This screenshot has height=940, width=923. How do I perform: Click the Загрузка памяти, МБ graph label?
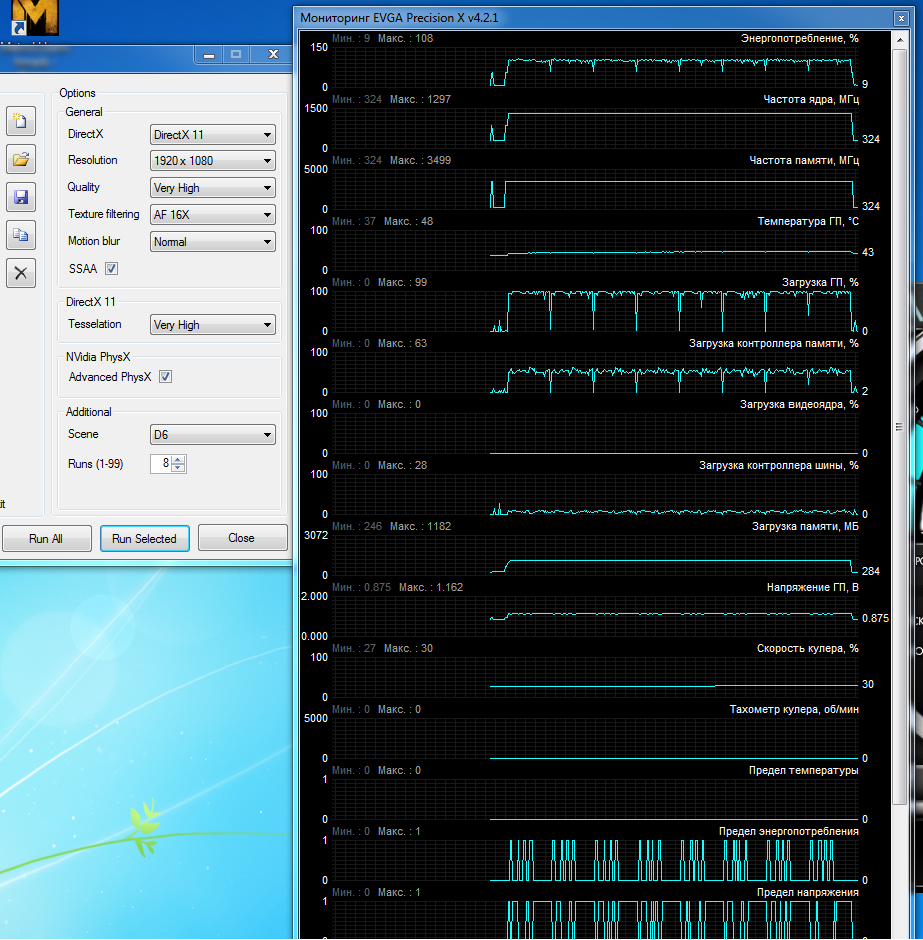pyautogui.click(x=805, y=526)
